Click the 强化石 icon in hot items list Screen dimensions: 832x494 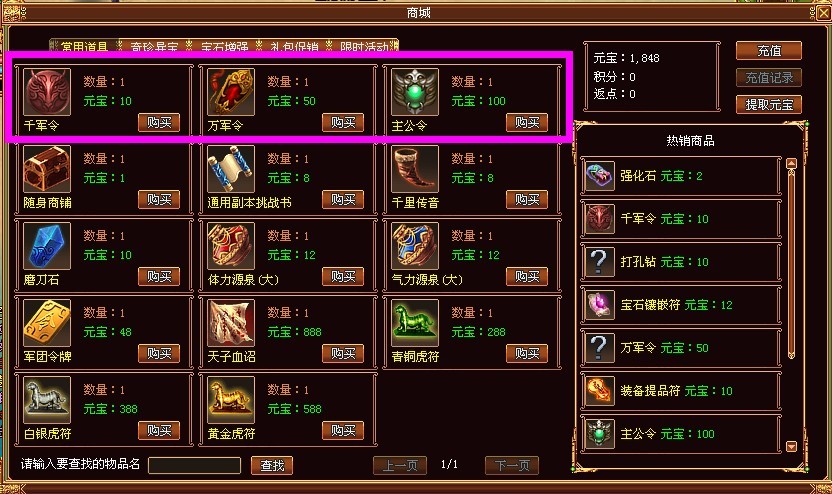tap(600, 176)
